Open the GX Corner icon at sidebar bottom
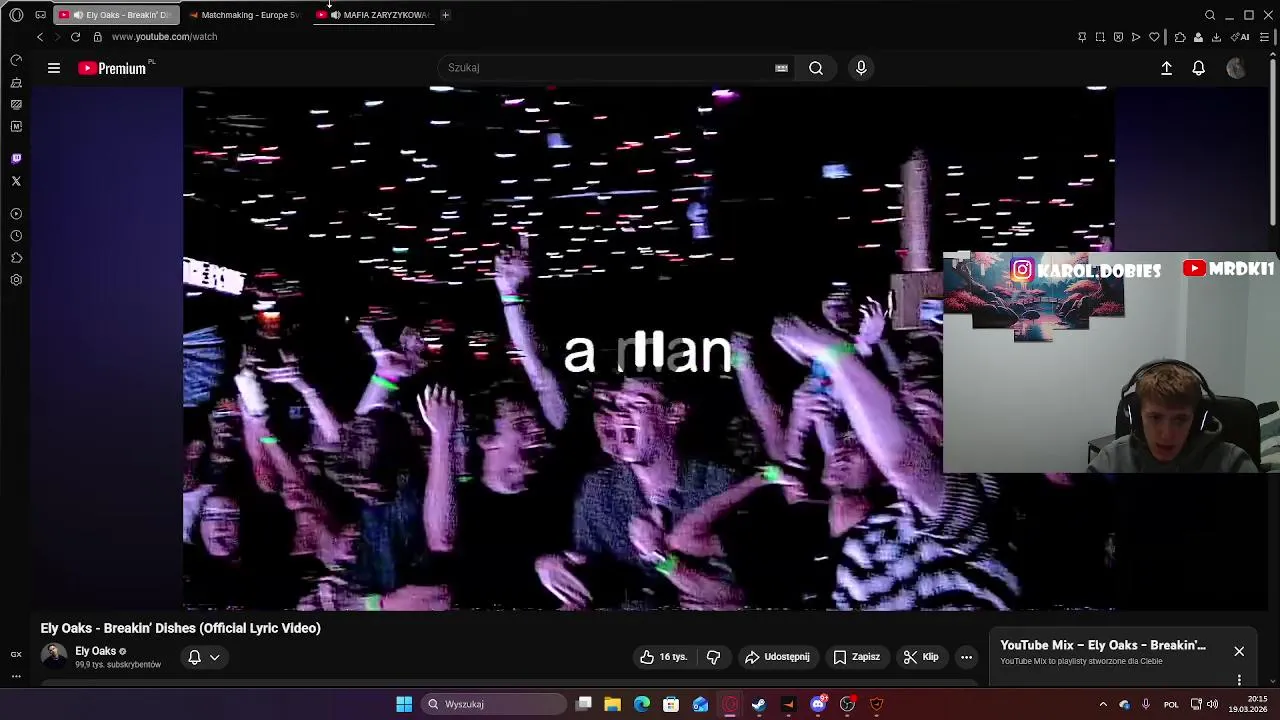1280x720 pixels. pos(16,654)
